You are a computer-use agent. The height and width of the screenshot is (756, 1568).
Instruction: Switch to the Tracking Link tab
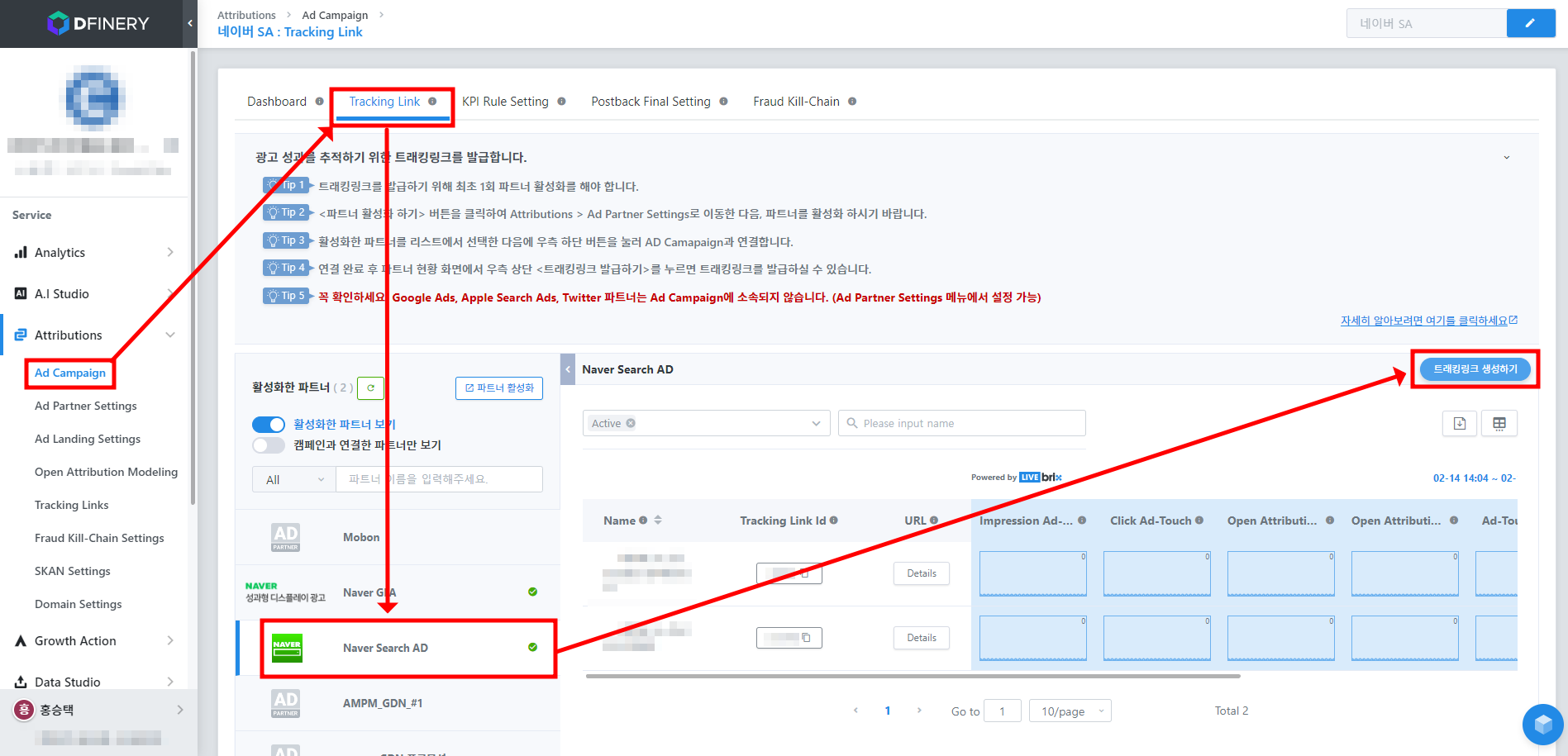(x=384, y=102)
